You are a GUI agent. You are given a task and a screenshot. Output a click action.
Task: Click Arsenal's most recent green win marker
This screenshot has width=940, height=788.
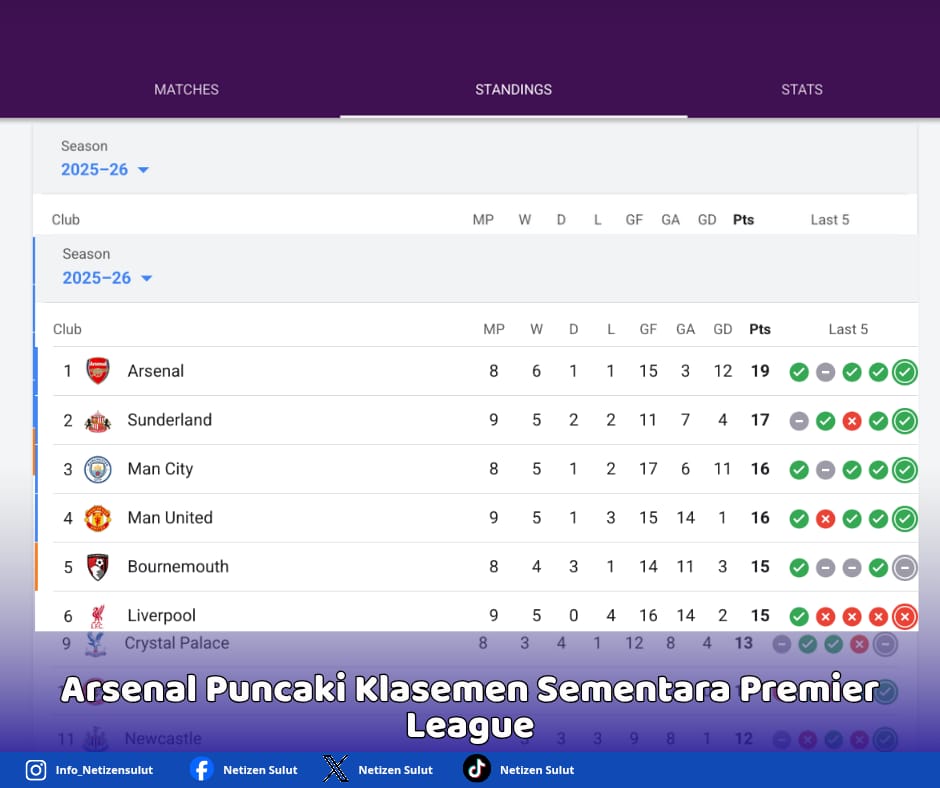(x=904, y=371)
